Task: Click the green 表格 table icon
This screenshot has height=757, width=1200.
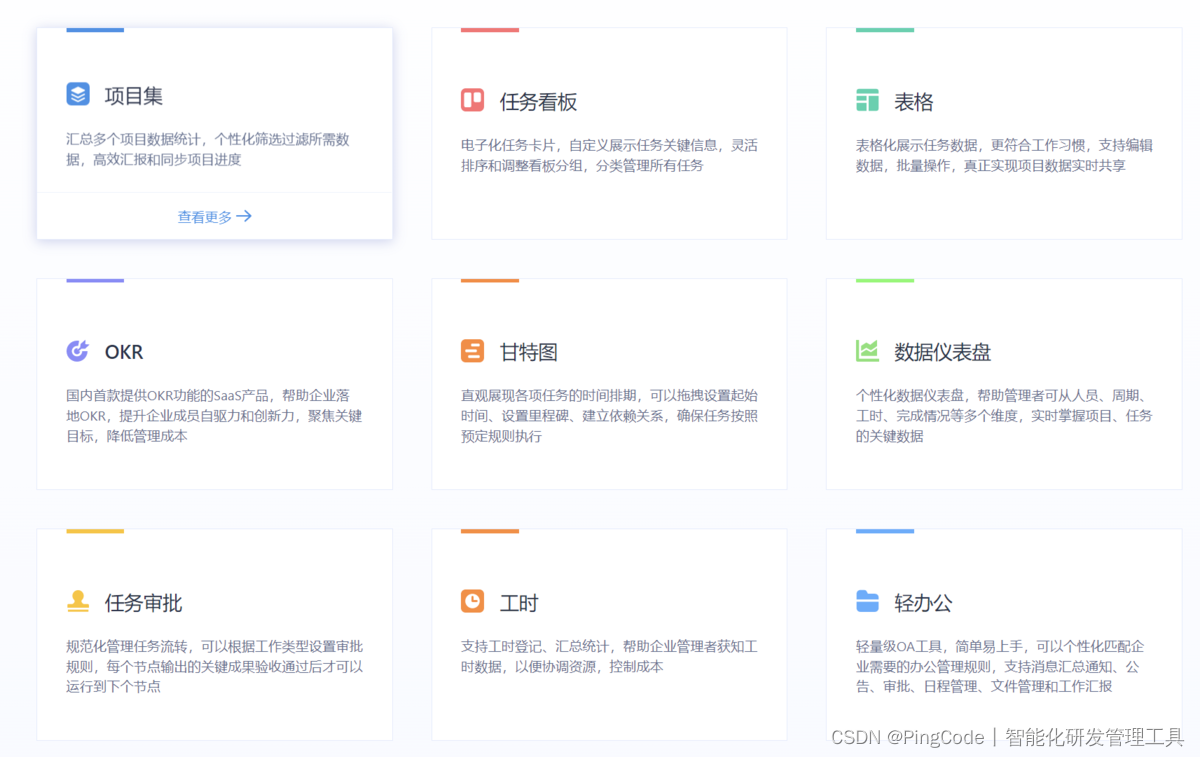Action: pyautogui.click(x=867, y=100)
